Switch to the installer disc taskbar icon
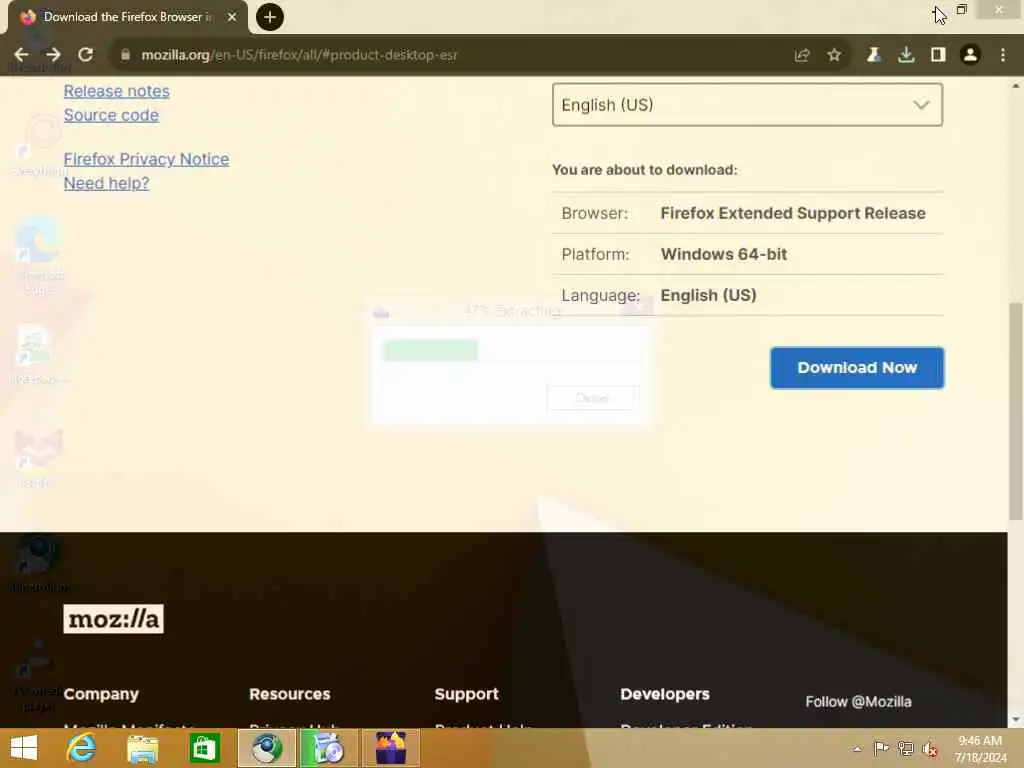The width and height of the screenshot is (1024, 768). pyautogui.click(x=328, y=748)
